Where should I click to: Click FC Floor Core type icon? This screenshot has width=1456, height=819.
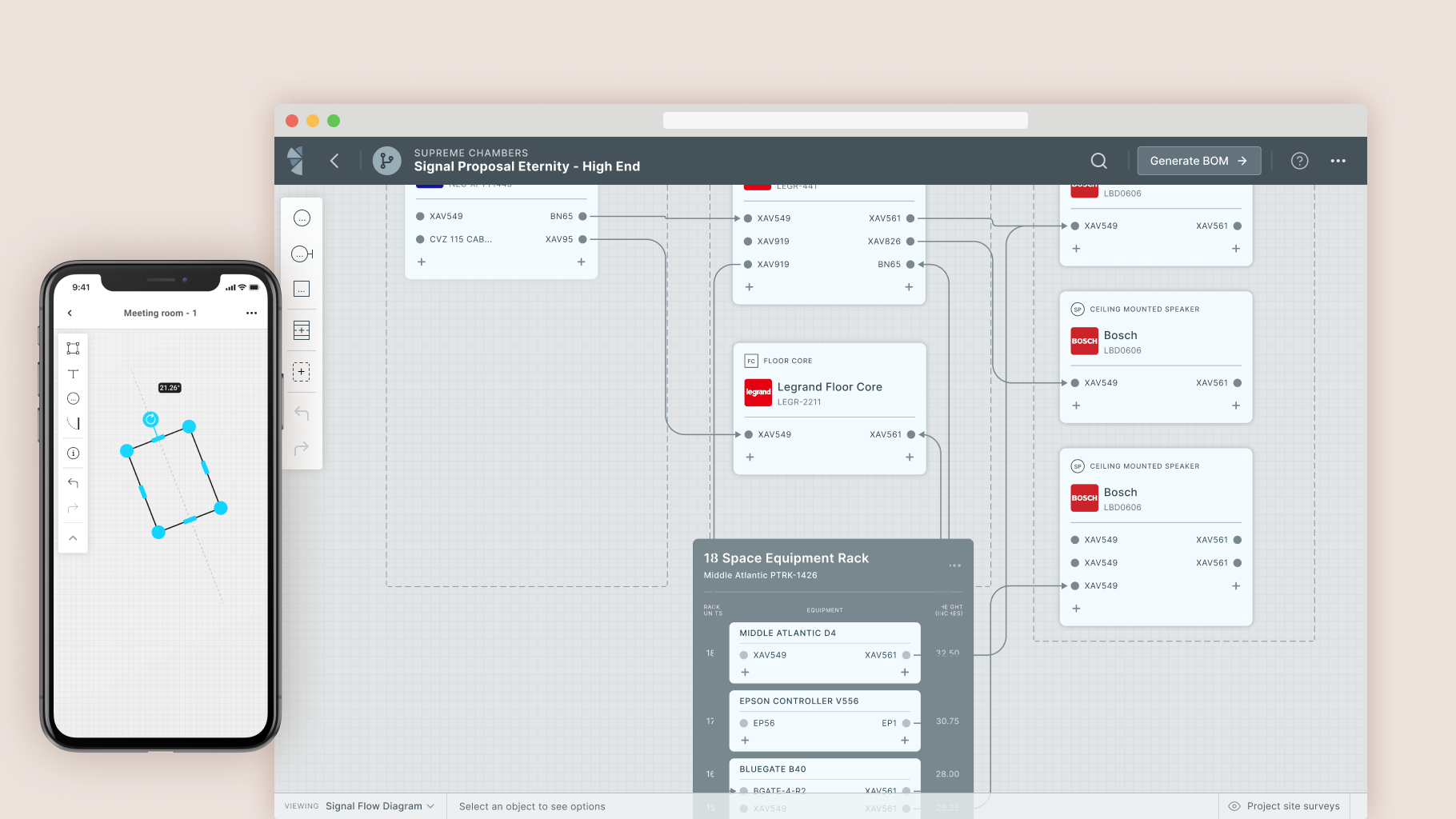751,361
